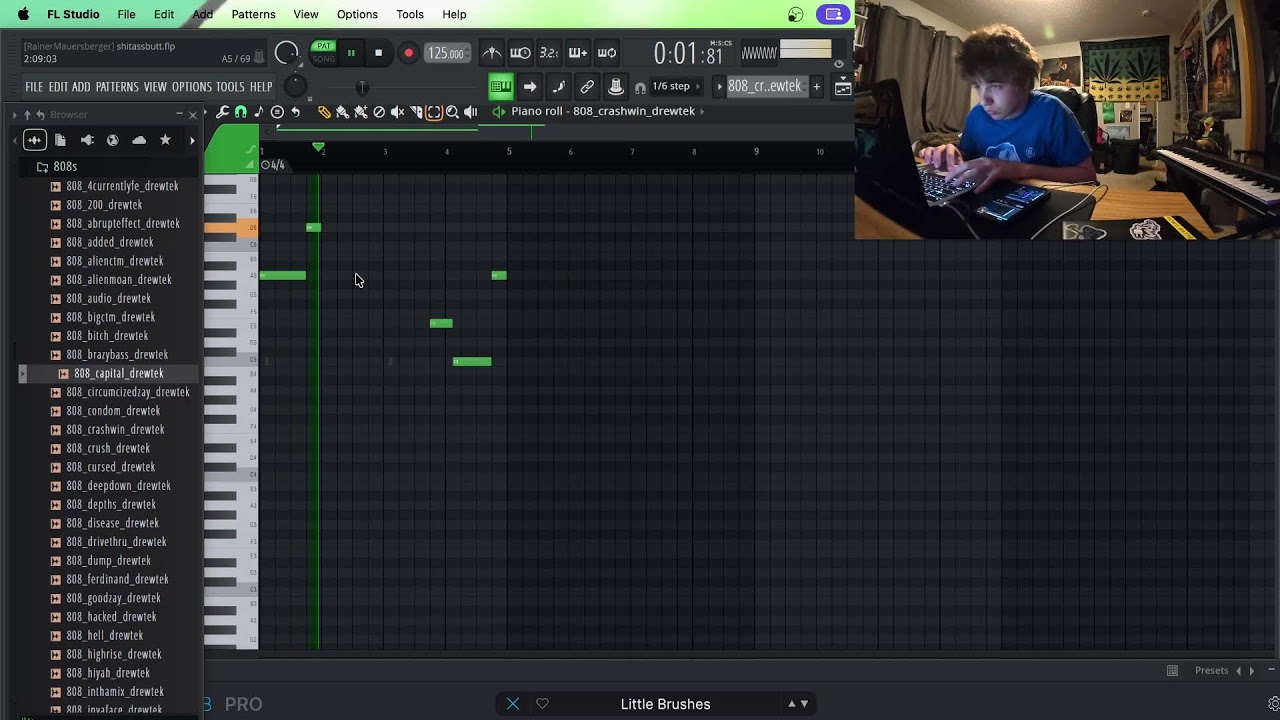The height and width of the screenshot is (720, 1280).
Task: Toggle loop recording icon
Action: pyautogui.click(x=607, y=53)
